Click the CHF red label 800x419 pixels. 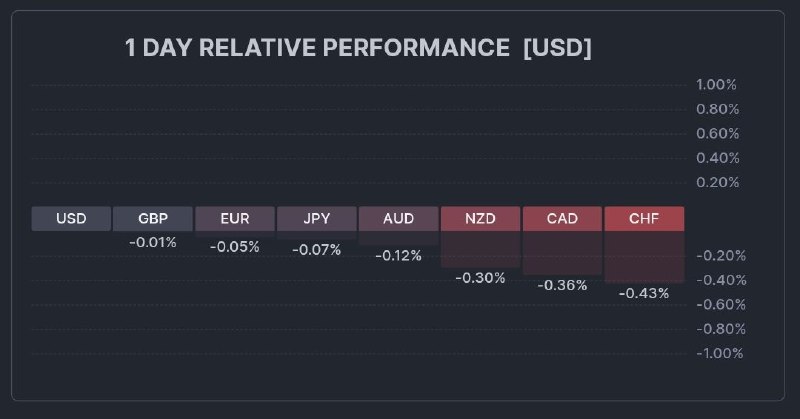(x=644, y=218)
